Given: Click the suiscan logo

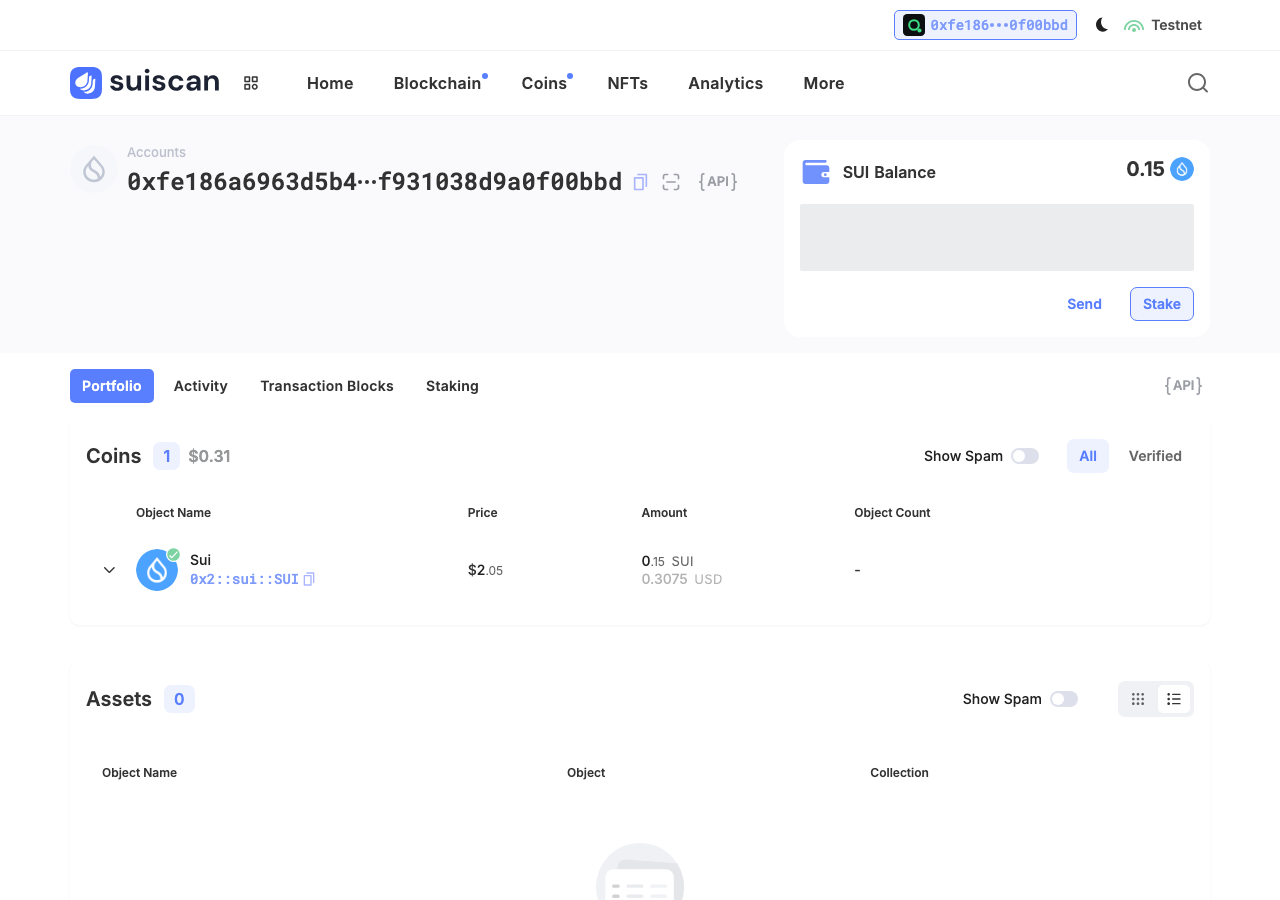Looking at the screenshot, I should click(x=145, y=83).
